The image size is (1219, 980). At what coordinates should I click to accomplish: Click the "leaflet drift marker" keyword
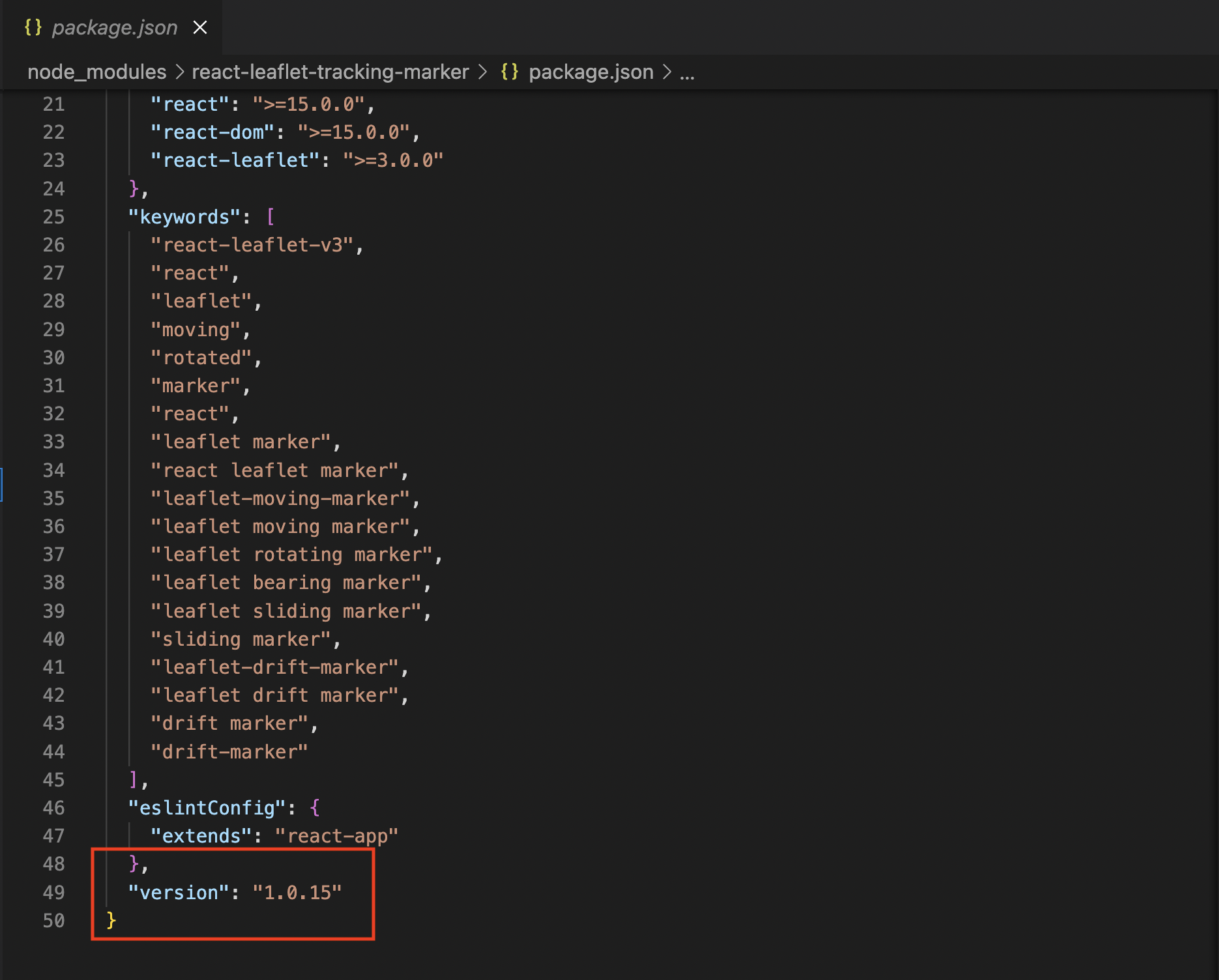274,695
